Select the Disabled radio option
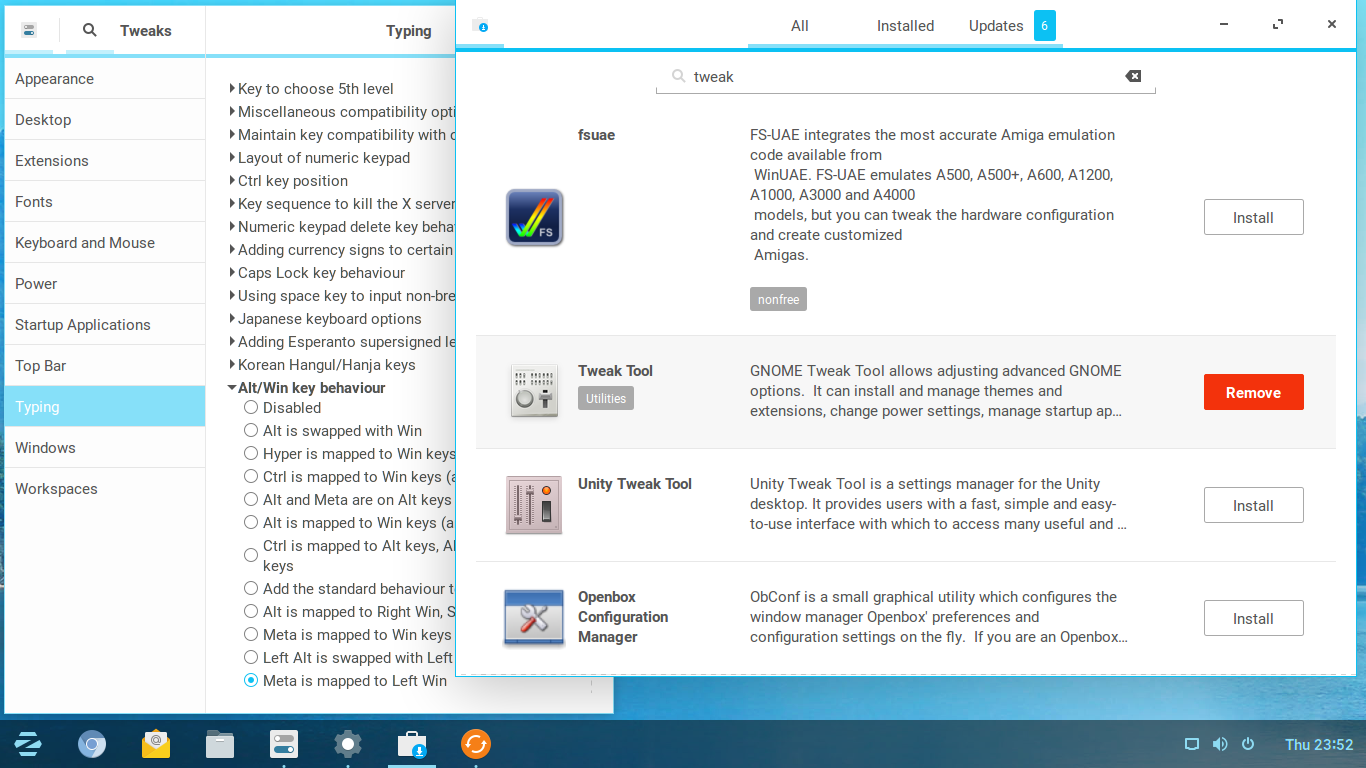 [x=251, y=408]
